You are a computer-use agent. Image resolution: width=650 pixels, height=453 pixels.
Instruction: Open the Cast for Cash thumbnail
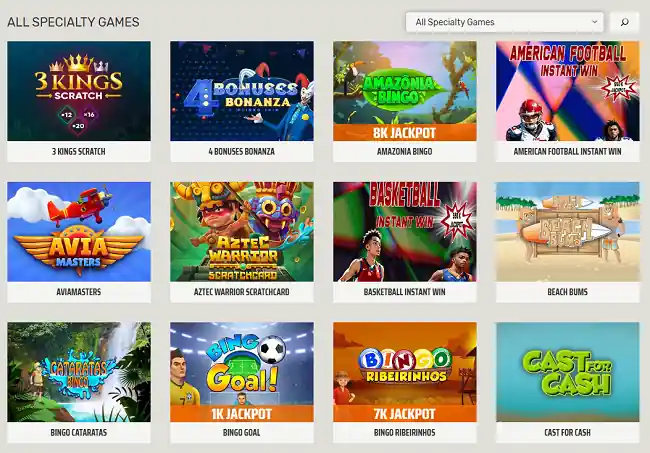click(x=568, y=372)
